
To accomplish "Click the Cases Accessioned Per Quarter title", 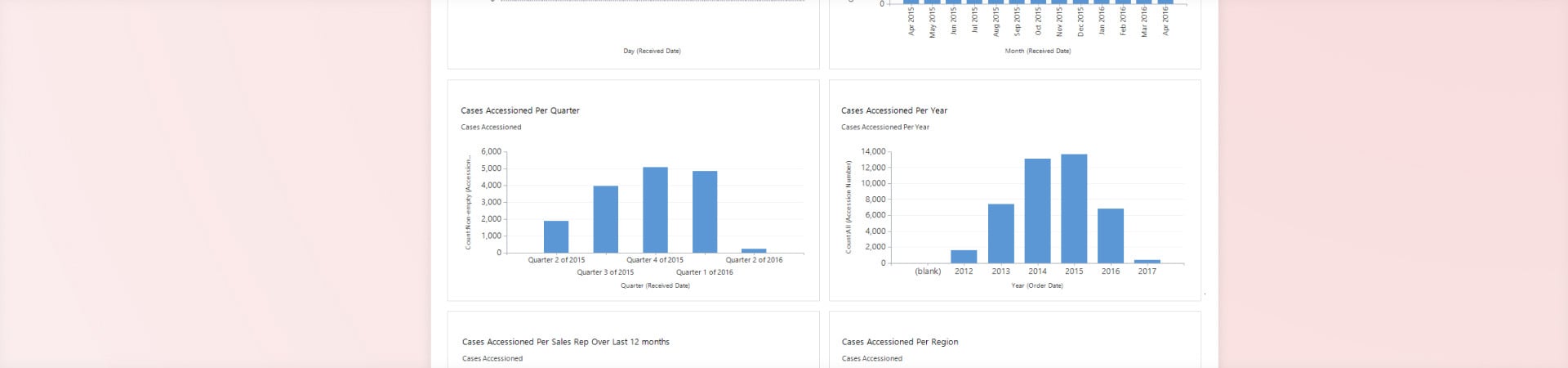I will [x=520, y=110].
